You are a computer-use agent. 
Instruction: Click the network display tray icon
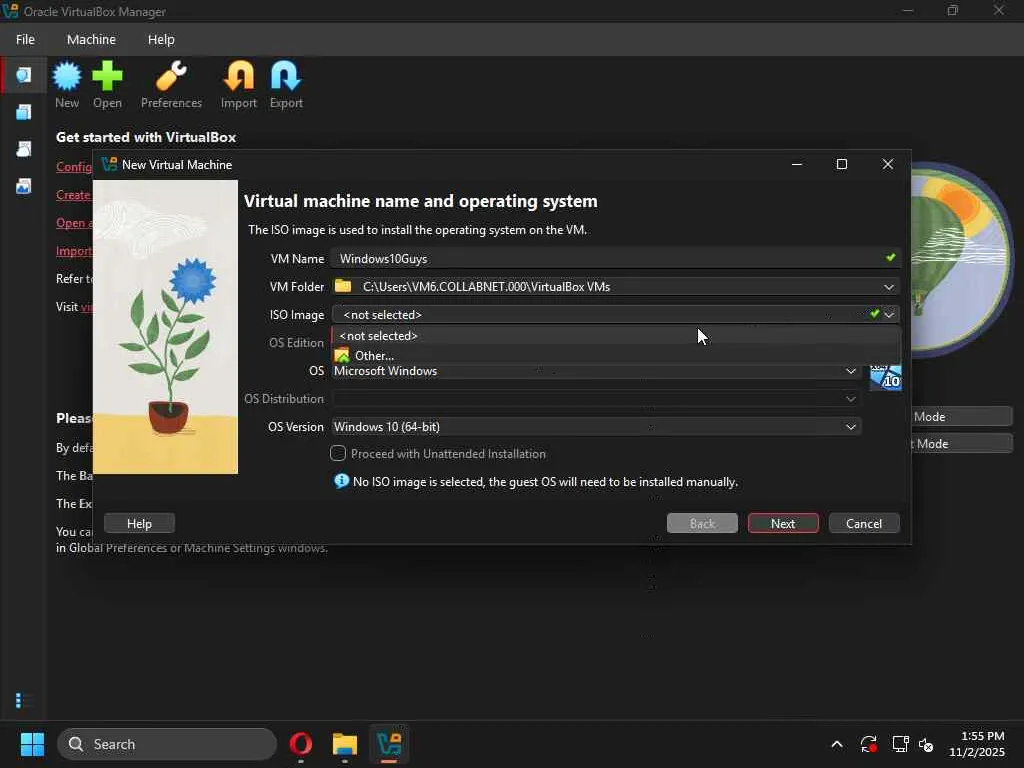pos(900,744)
